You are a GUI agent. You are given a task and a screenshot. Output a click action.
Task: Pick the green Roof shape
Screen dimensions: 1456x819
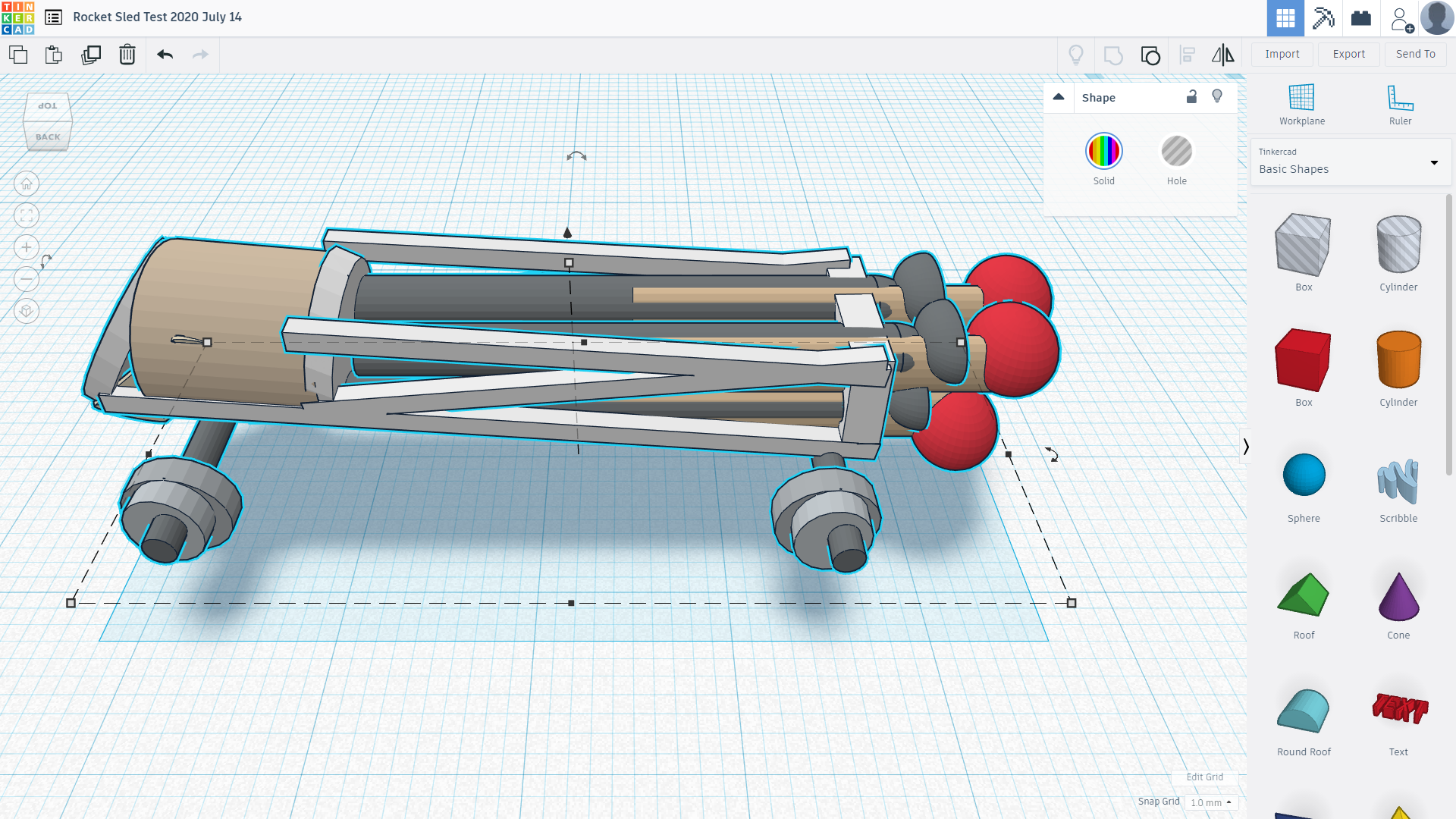[1303, 595]
